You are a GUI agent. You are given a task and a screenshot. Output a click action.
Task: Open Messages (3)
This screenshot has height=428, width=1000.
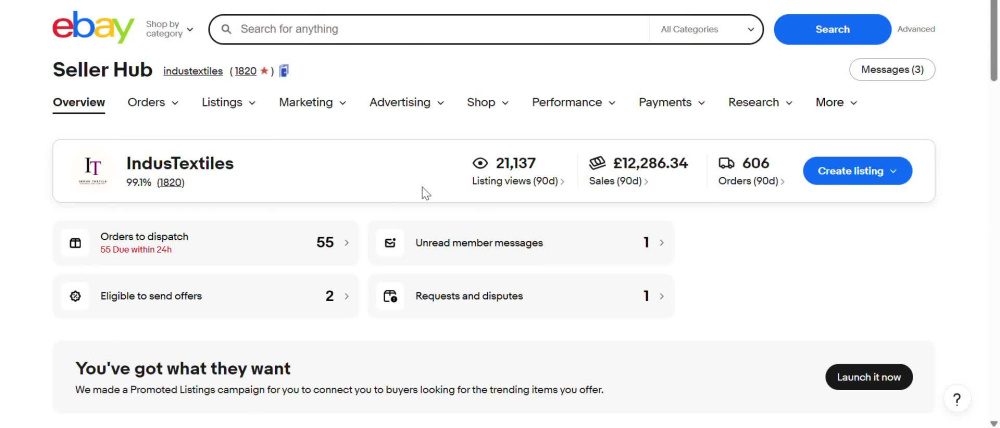click(x=892, y=70)
